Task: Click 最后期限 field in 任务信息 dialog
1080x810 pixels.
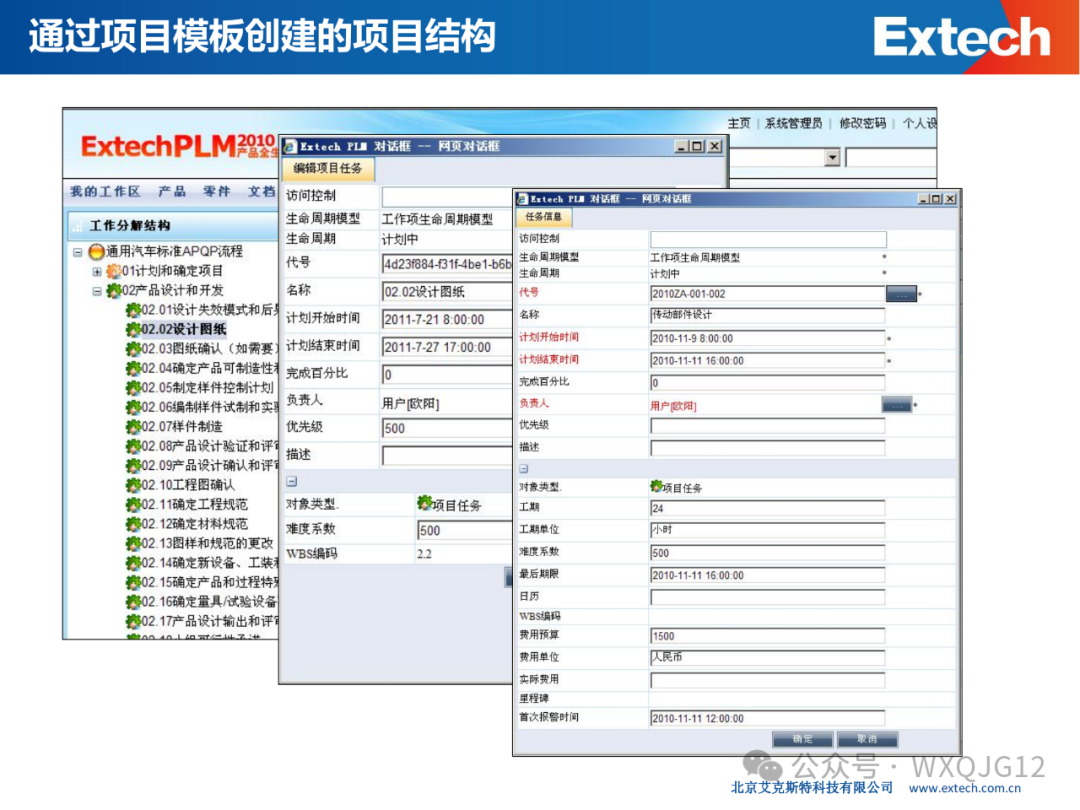Action: click(767, 575)
